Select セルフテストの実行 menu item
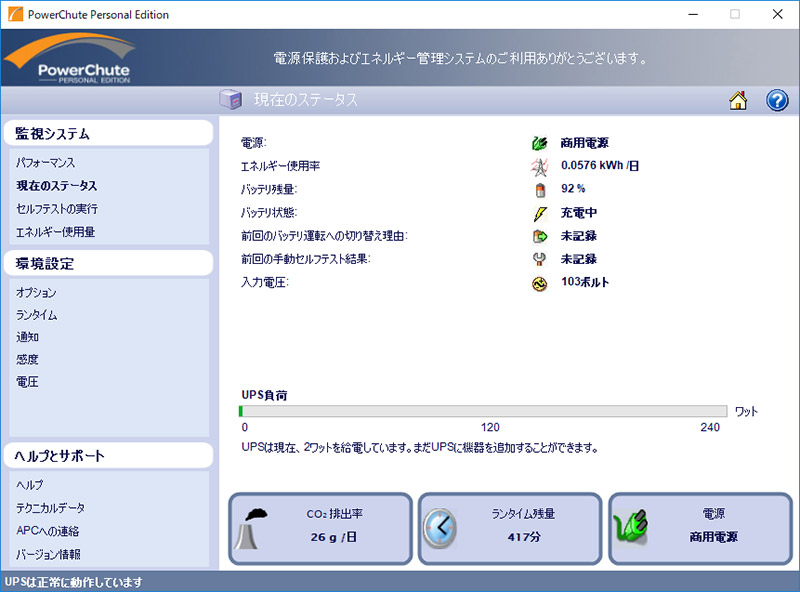Screen dimensions: 800x592 [57, 209]
